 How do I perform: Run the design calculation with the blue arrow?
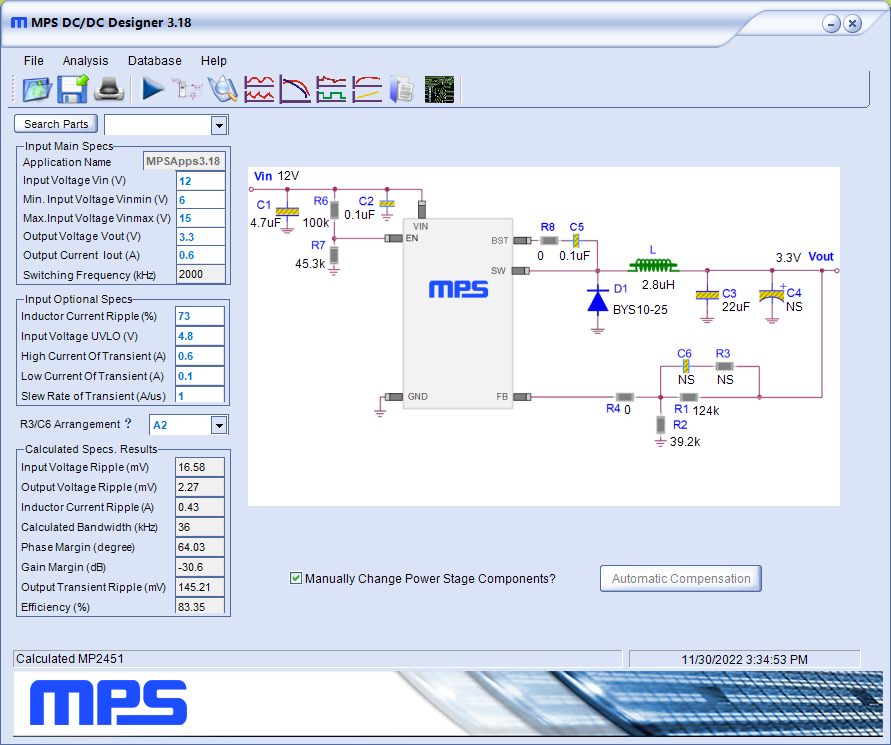(x=152, y=90)
